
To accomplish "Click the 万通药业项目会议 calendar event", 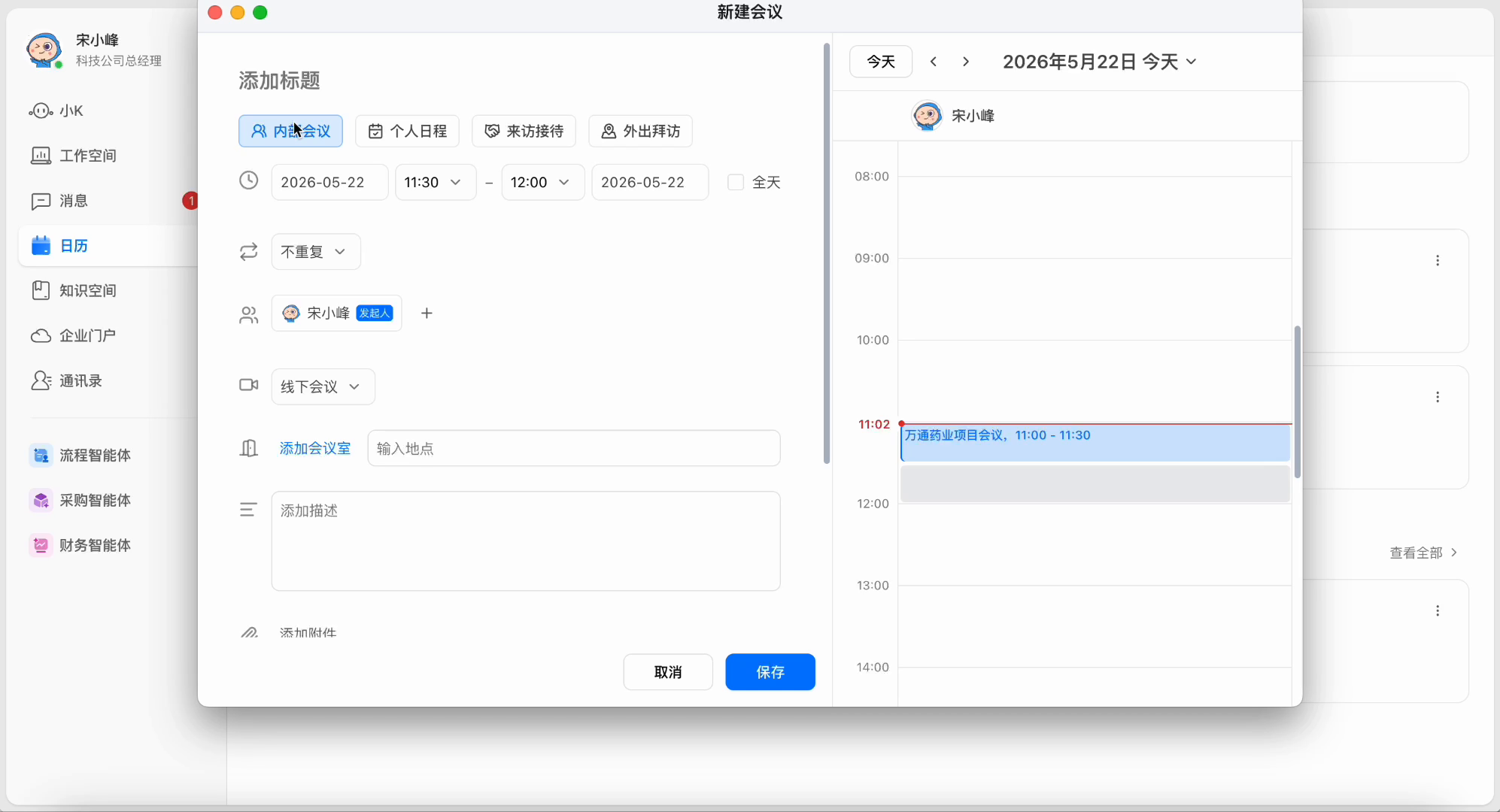I will [1095, 443].
